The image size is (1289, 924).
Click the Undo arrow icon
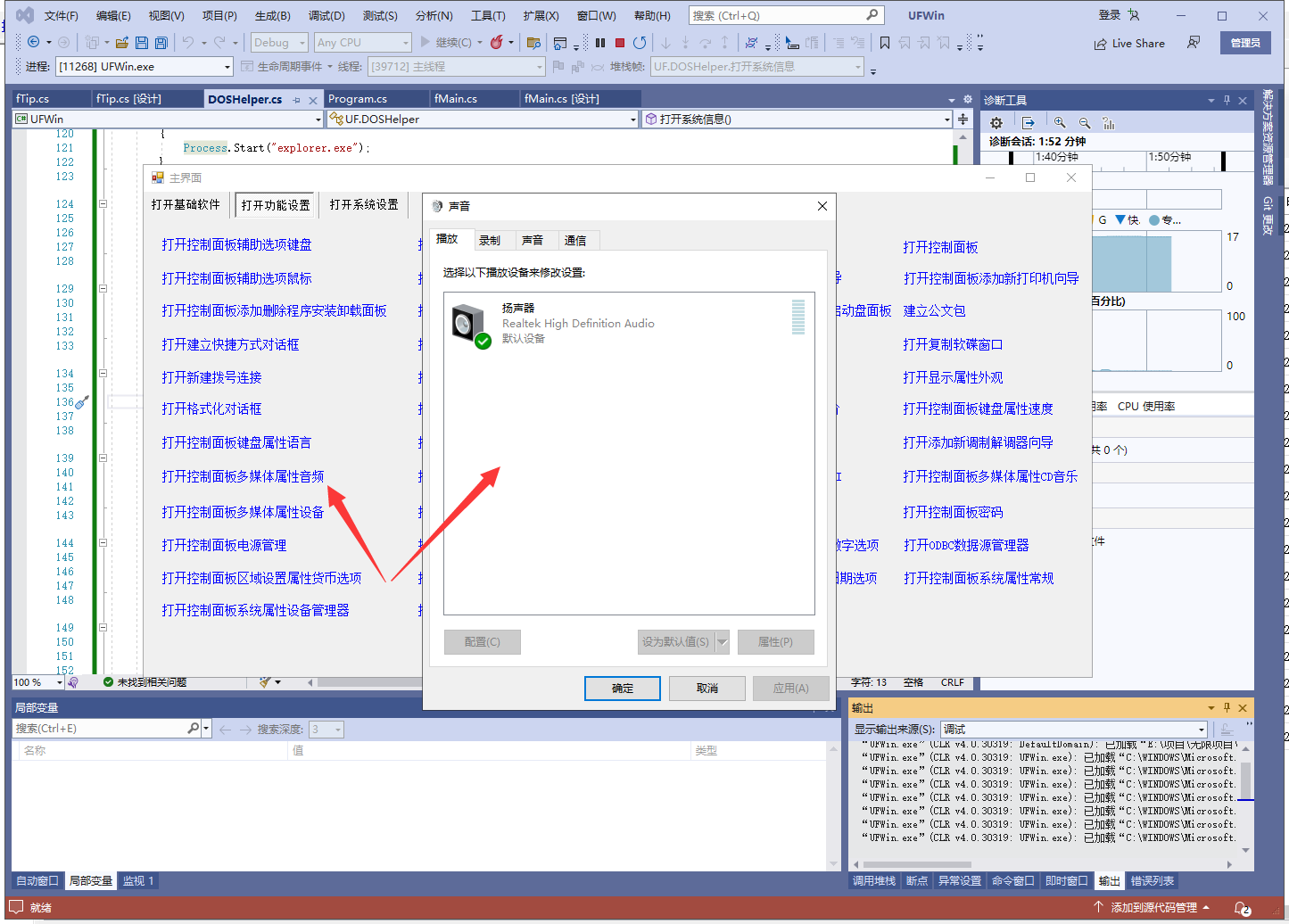[188, 42]
